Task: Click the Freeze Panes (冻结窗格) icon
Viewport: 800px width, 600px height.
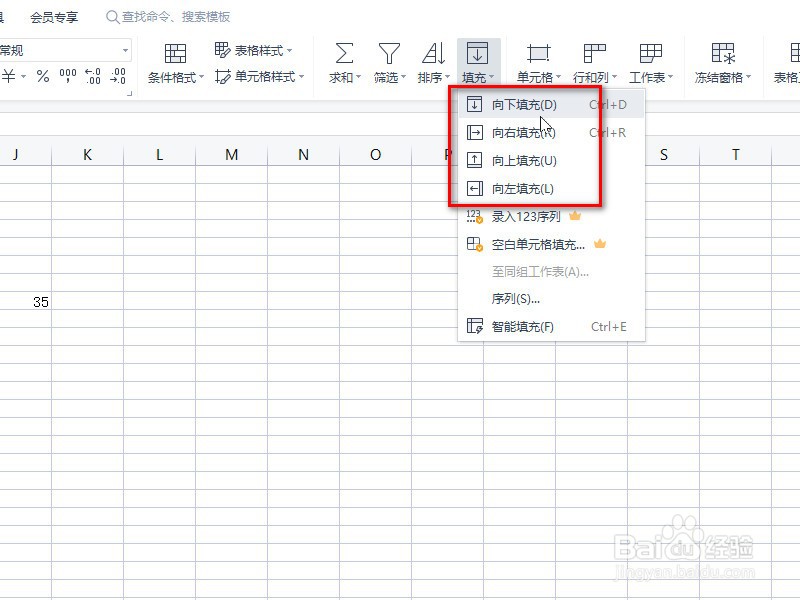Action: [723, 53]
